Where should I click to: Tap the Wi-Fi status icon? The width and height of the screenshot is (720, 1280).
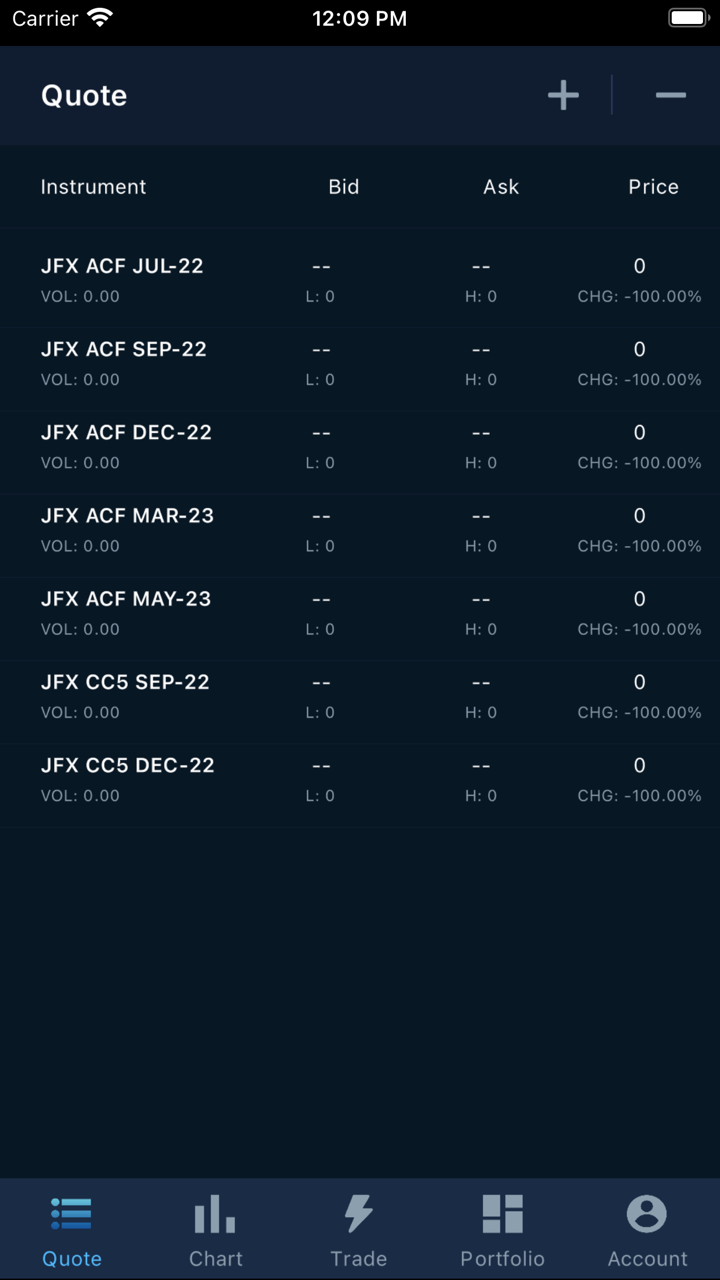coord(100,18)
